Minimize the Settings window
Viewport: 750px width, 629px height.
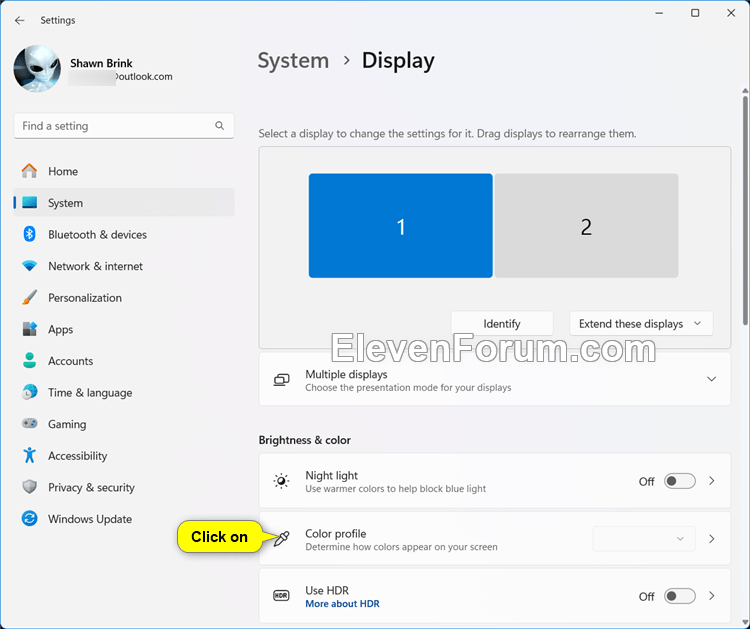659,13
